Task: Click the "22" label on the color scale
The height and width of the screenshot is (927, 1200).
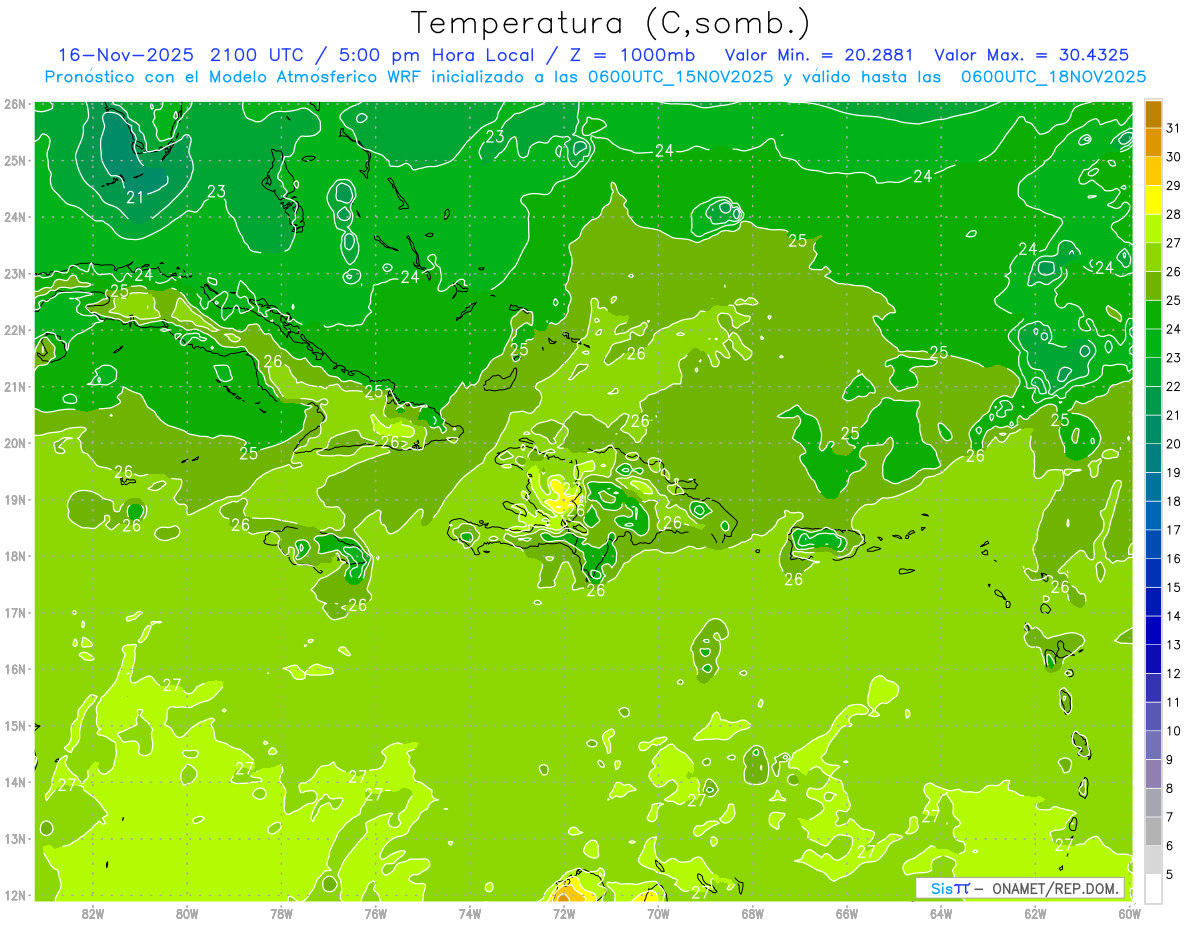Action: [x=1174, y=386]
